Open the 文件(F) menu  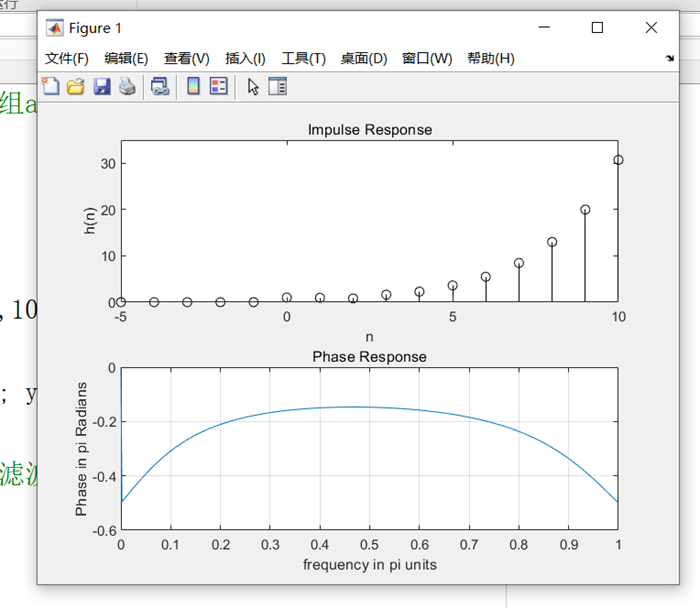(67, 58)
